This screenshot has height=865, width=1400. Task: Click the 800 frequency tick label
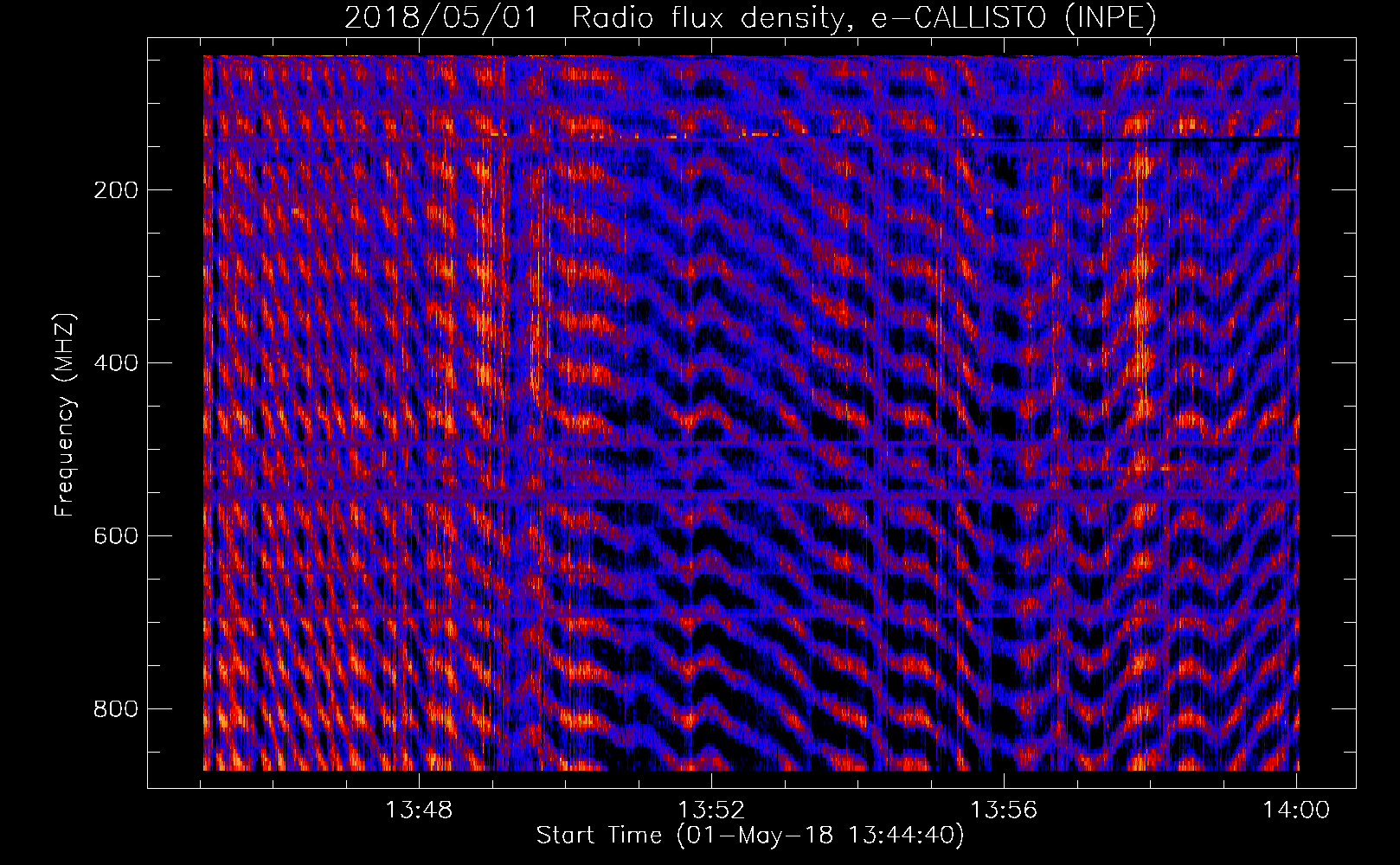pos(115,709)
